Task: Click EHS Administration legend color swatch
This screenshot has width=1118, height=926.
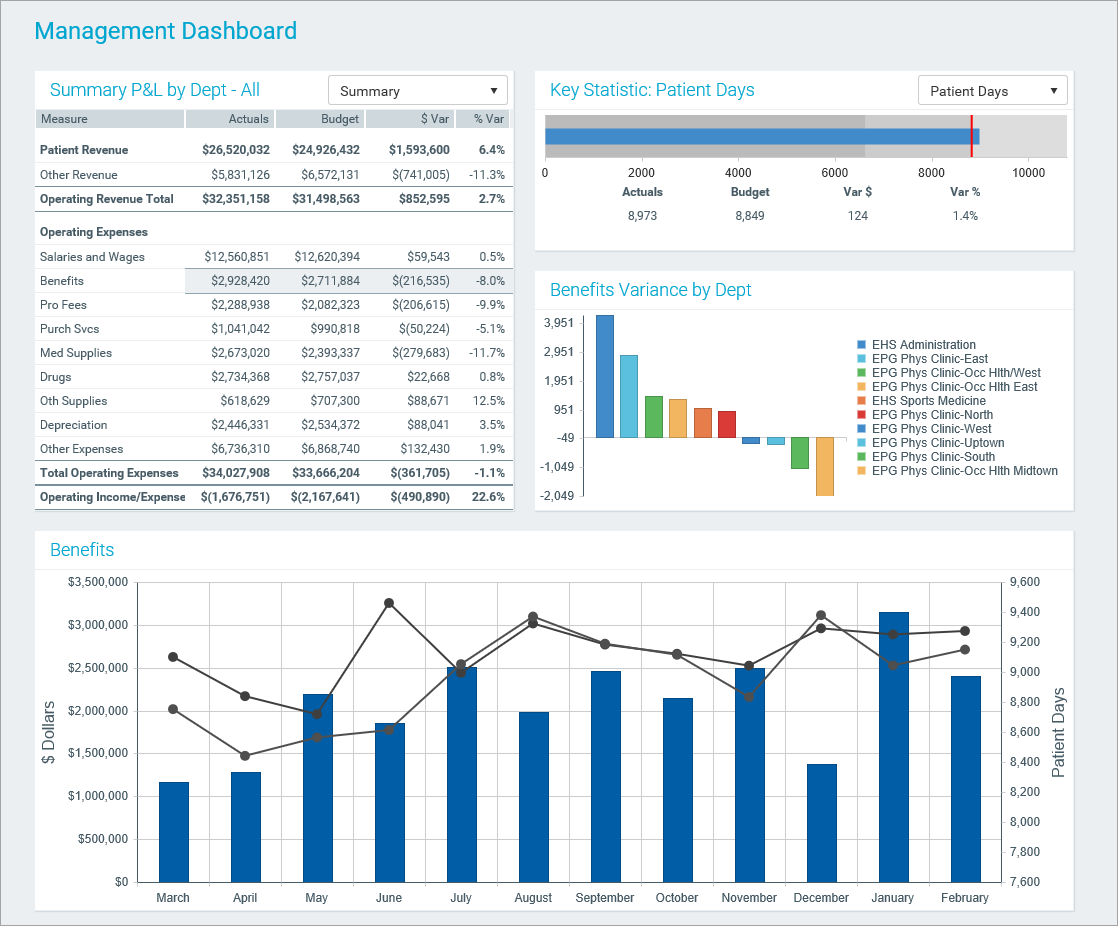Action: pos(862,345)
